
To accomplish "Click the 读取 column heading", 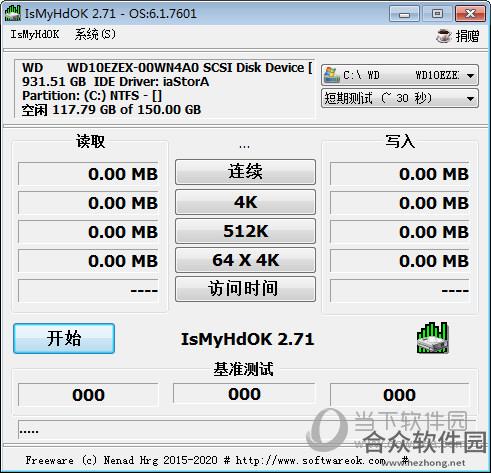I will click(x=90, y=141).
